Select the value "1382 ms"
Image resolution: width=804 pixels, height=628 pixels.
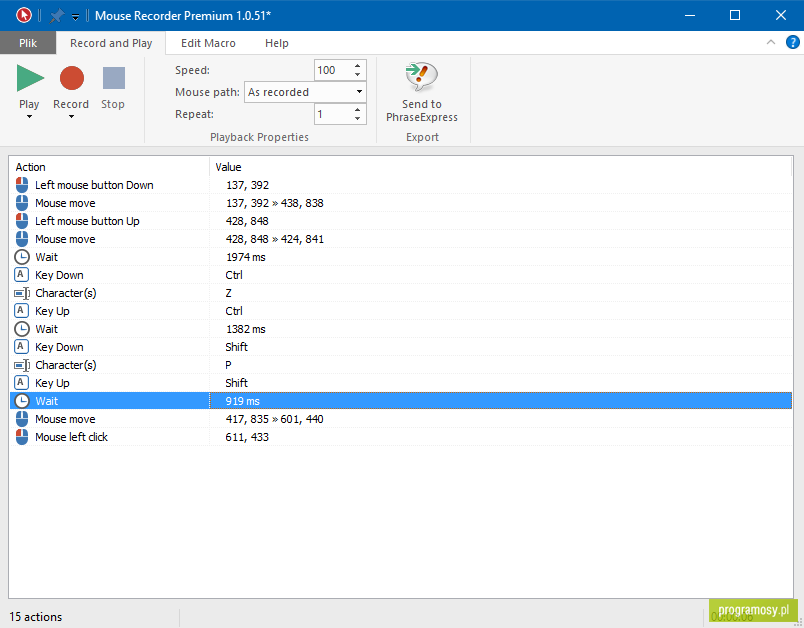point(246,329)
